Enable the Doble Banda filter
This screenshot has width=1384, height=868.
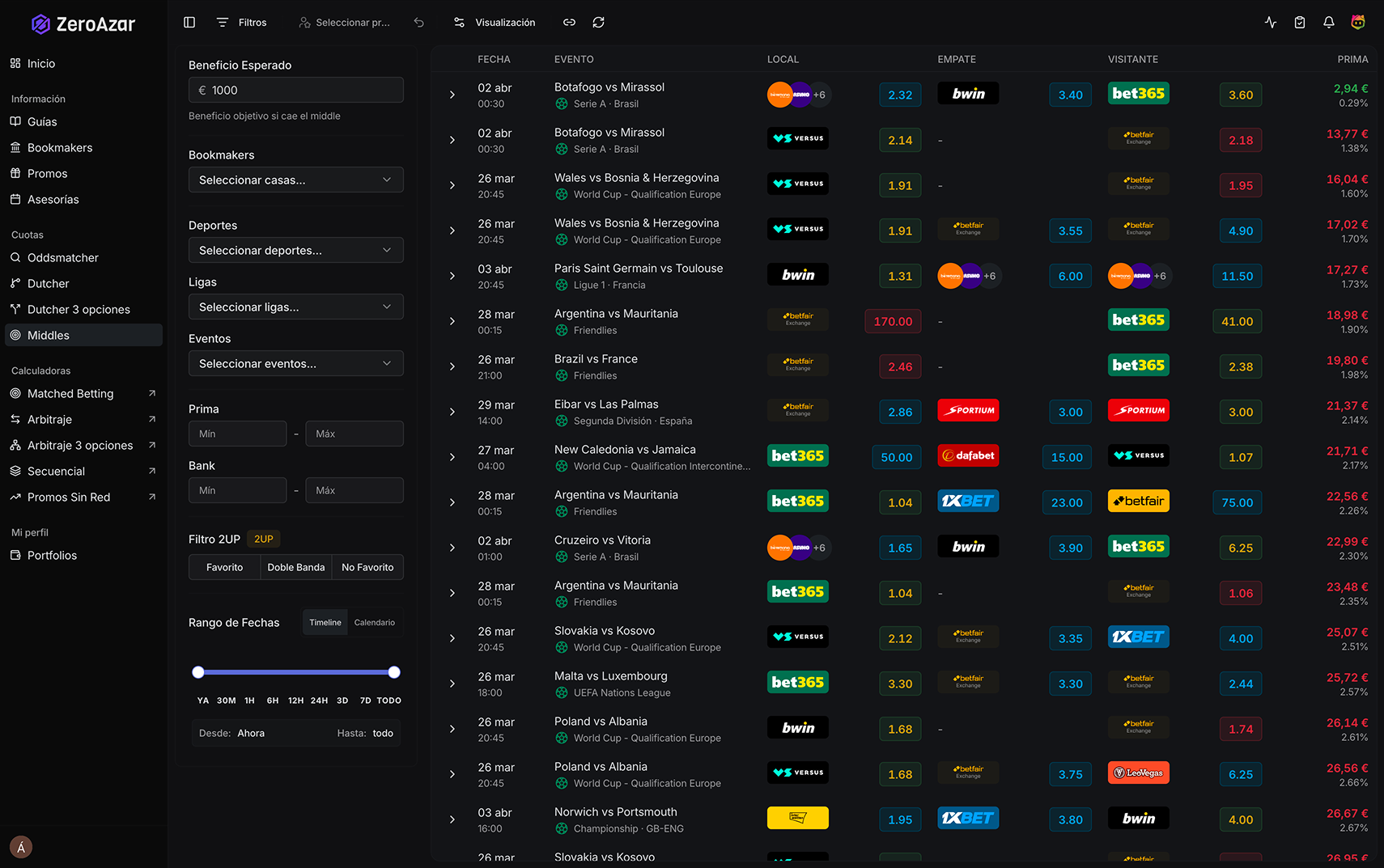295,567
